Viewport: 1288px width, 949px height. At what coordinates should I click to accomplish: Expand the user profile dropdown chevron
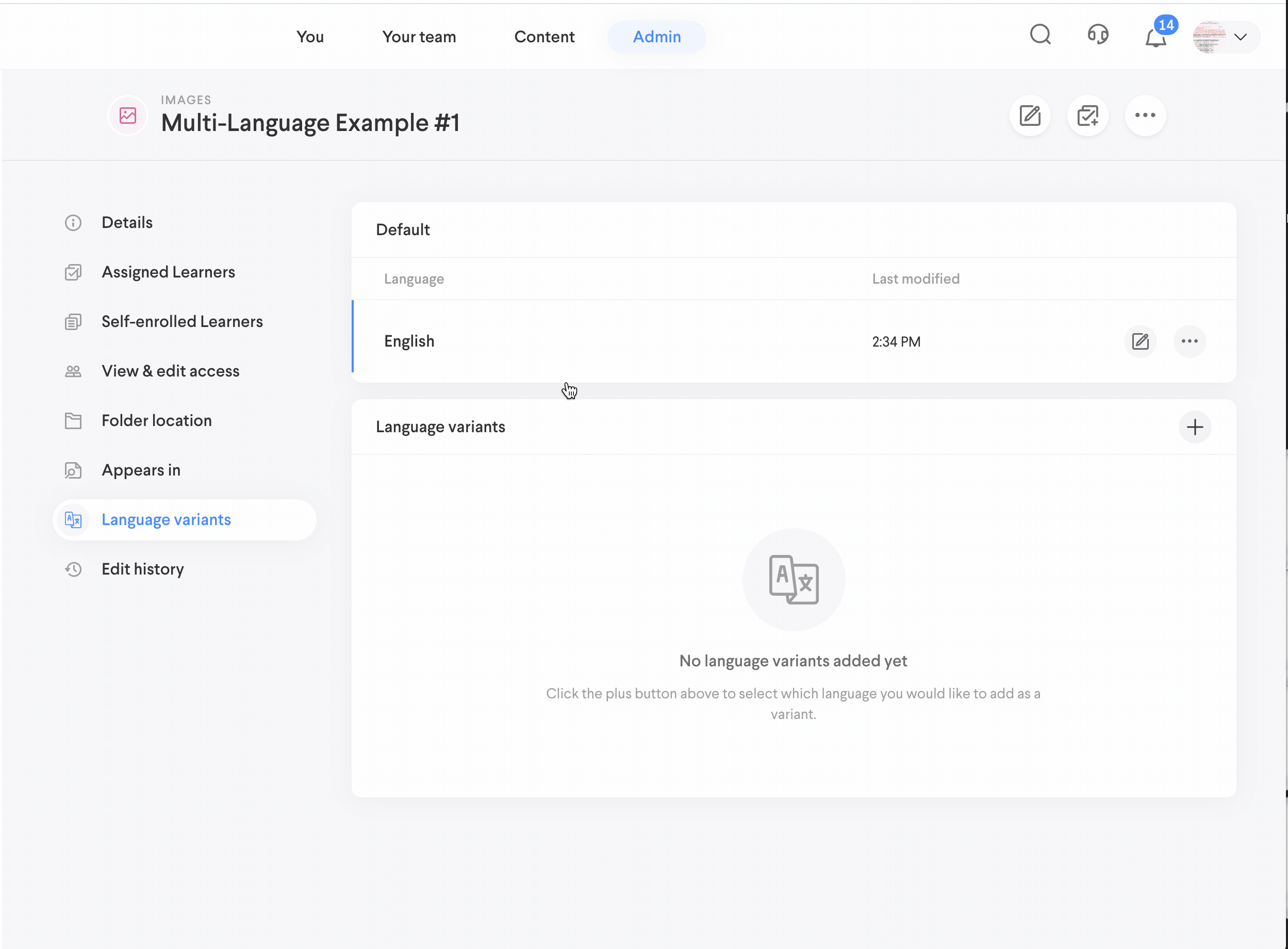pyautogui.click(x=1240, y=37)
